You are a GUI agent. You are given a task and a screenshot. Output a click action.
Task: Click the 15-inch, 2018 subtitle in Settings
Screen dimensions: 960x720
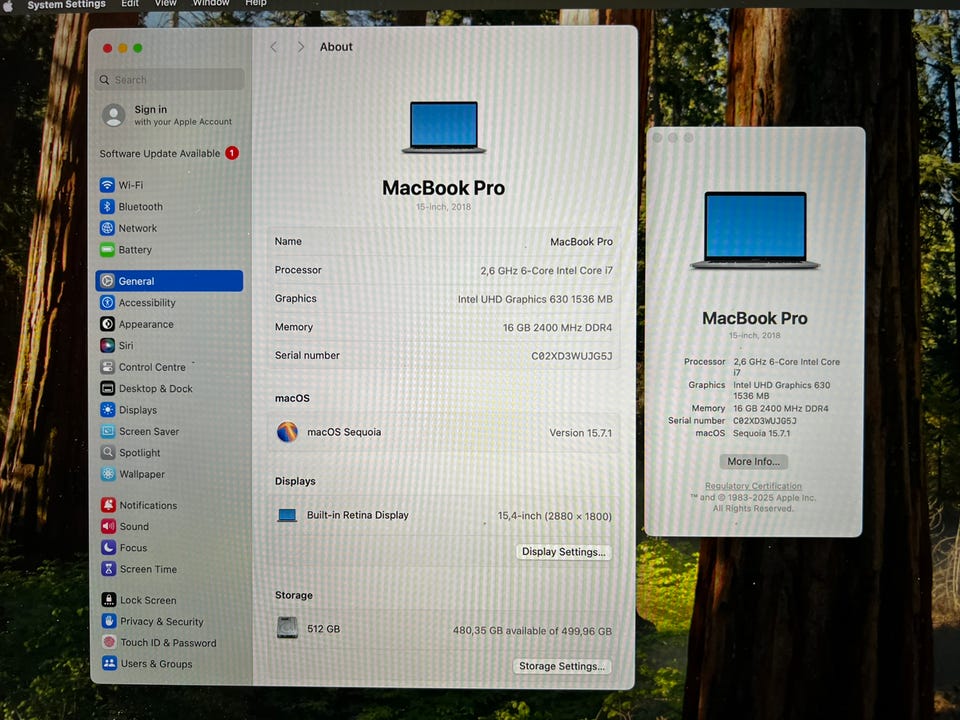[x=443, y=207]
